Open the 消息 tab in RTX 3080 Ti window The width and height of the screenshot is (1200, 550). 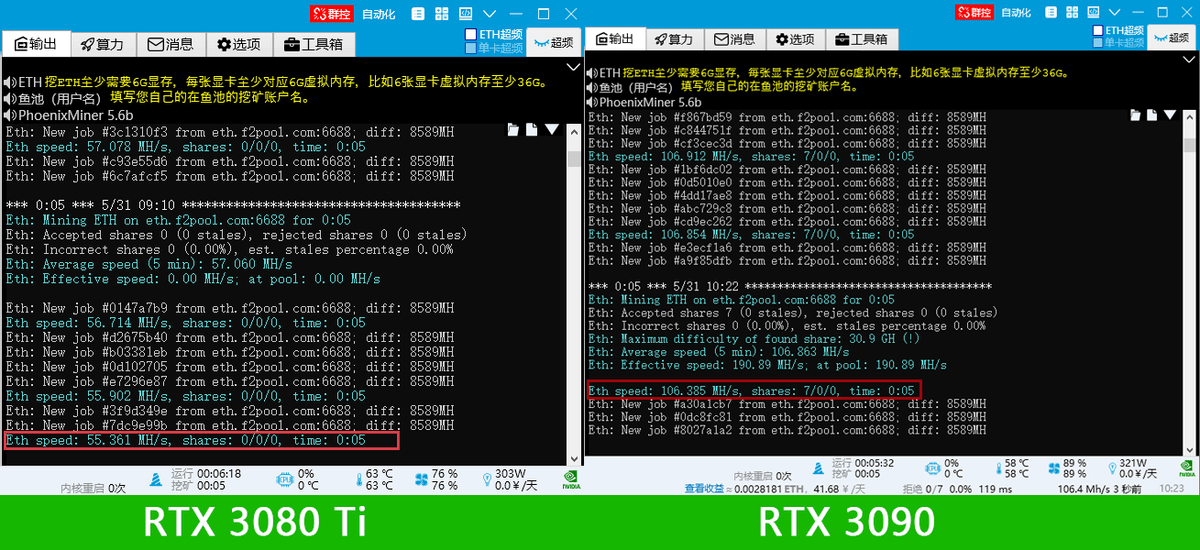[x=171, y=44]
